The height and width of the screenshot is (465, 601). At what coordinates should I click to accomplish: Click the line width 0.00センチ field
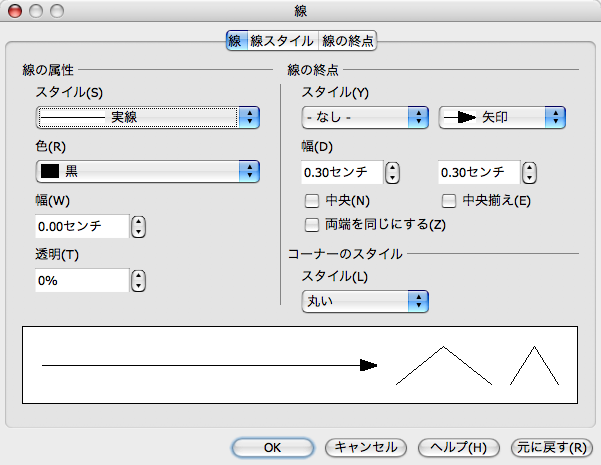82,227
